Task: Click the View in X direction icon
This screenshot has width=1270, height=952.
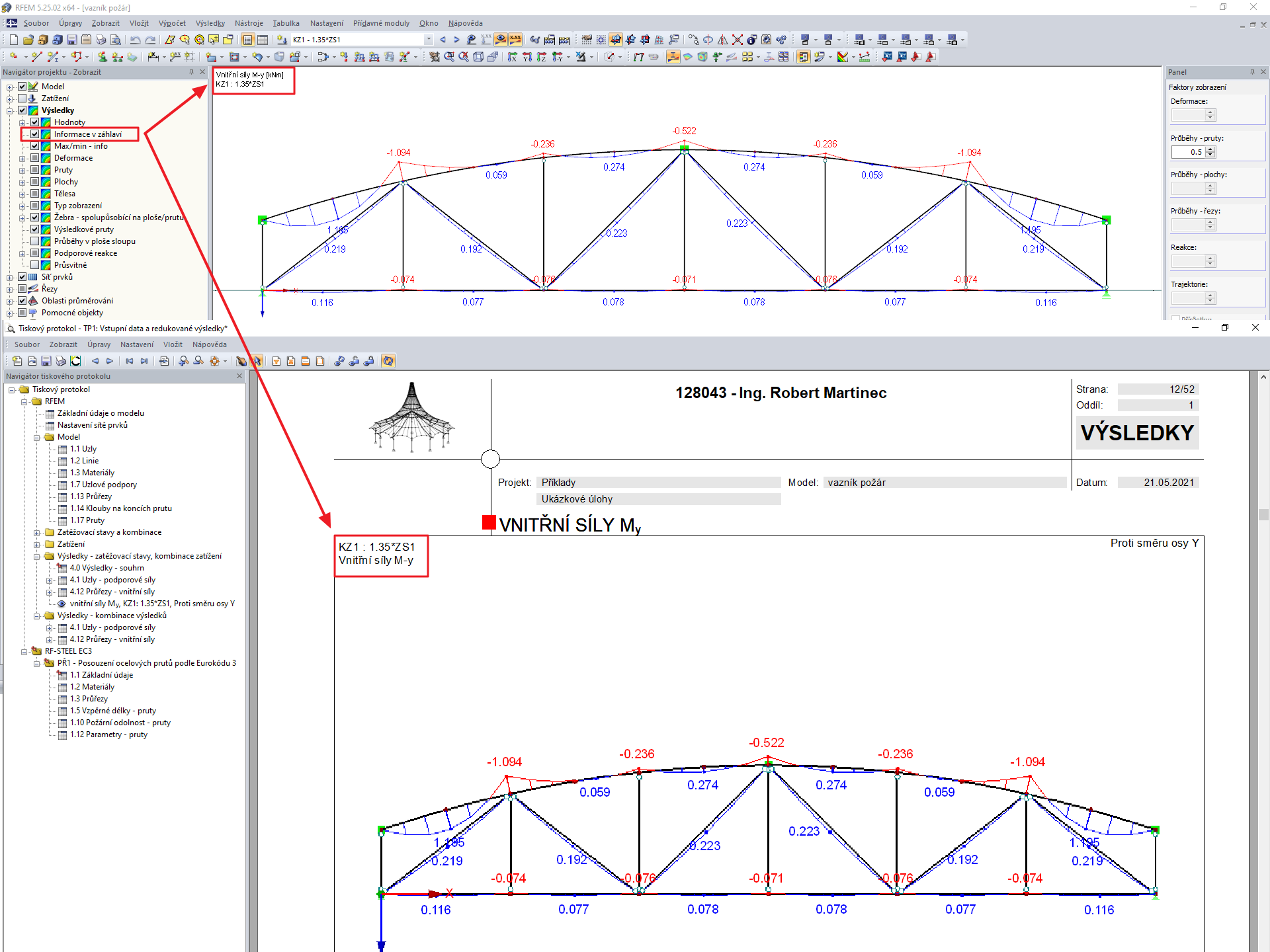Action: pyautogui.click(x=511, y=57)
